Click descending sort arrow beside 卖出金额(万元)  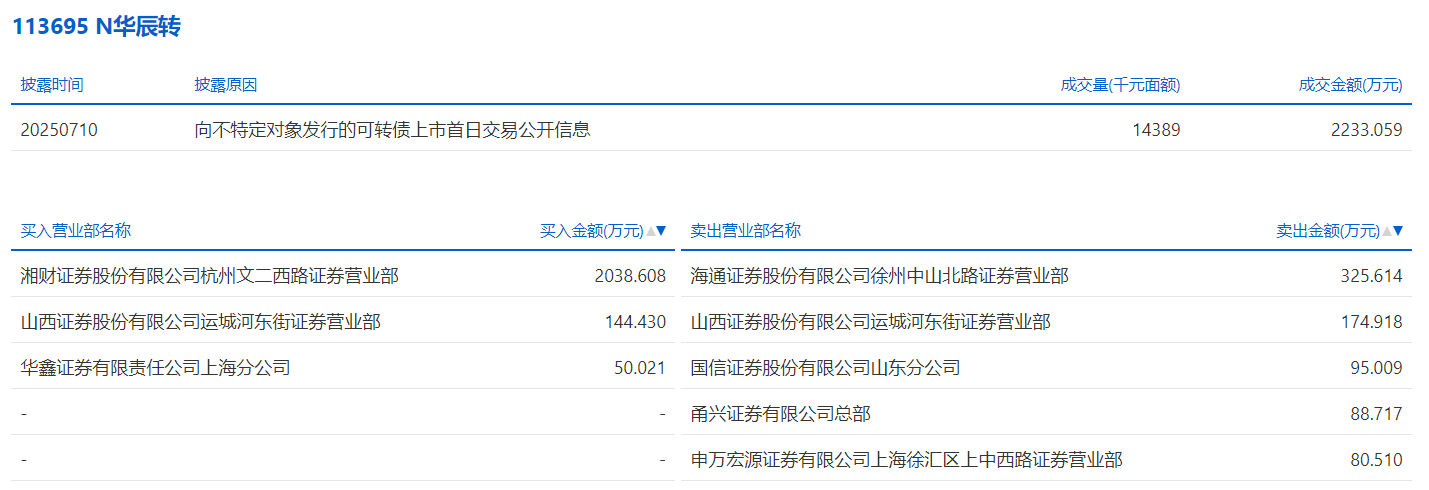click(x=1398, y=231)
